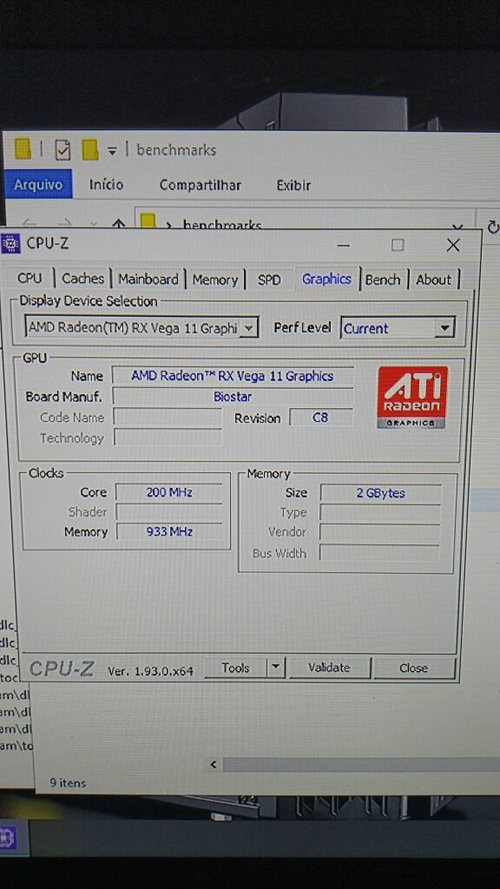Viewport: 500px width, 889px height.
Task: Select the GPU Name field value
Action: coord(232,376)
